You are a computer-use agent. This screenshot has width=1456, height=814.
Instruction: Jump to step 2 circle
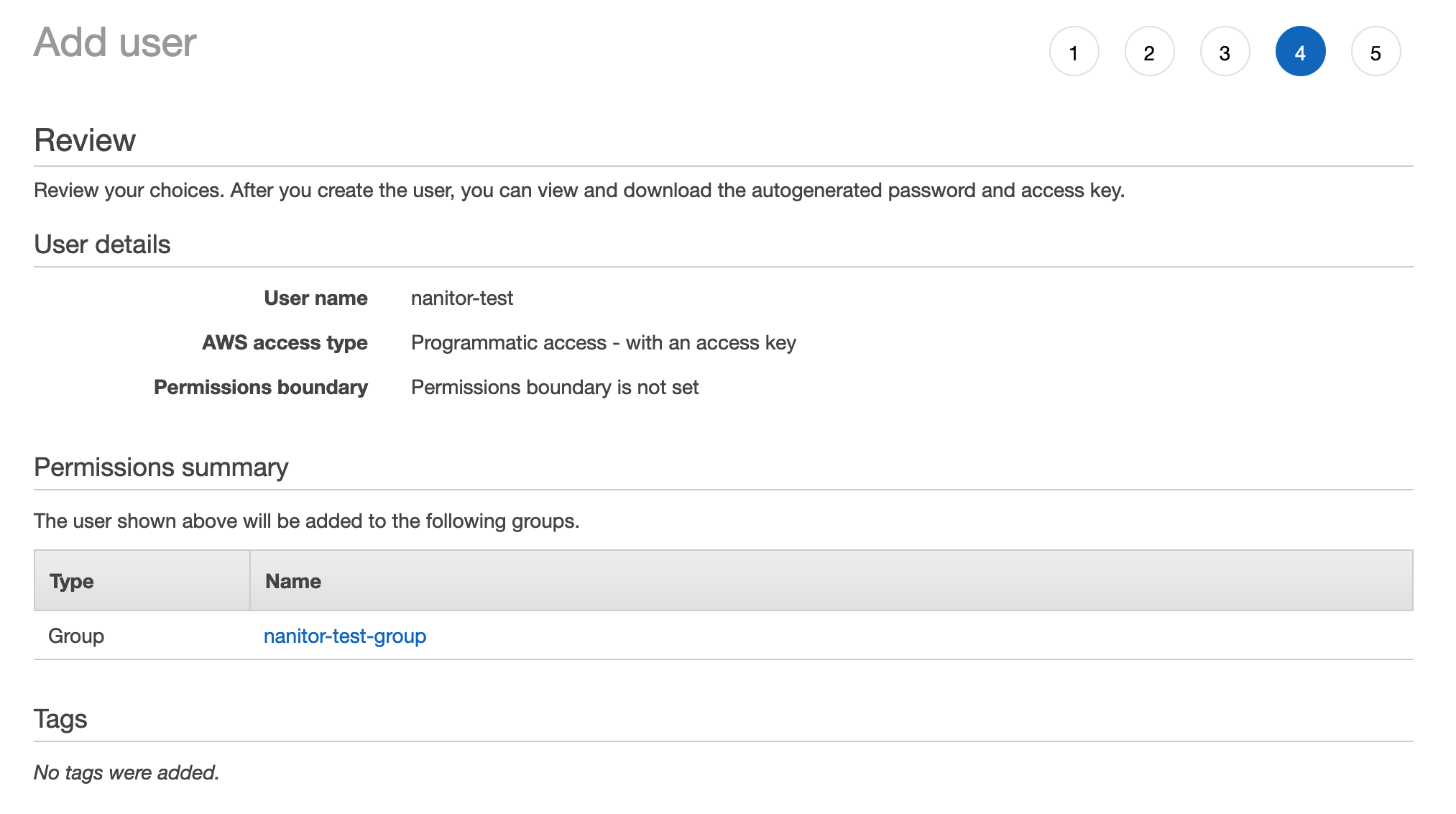(x=1149, y=52)
